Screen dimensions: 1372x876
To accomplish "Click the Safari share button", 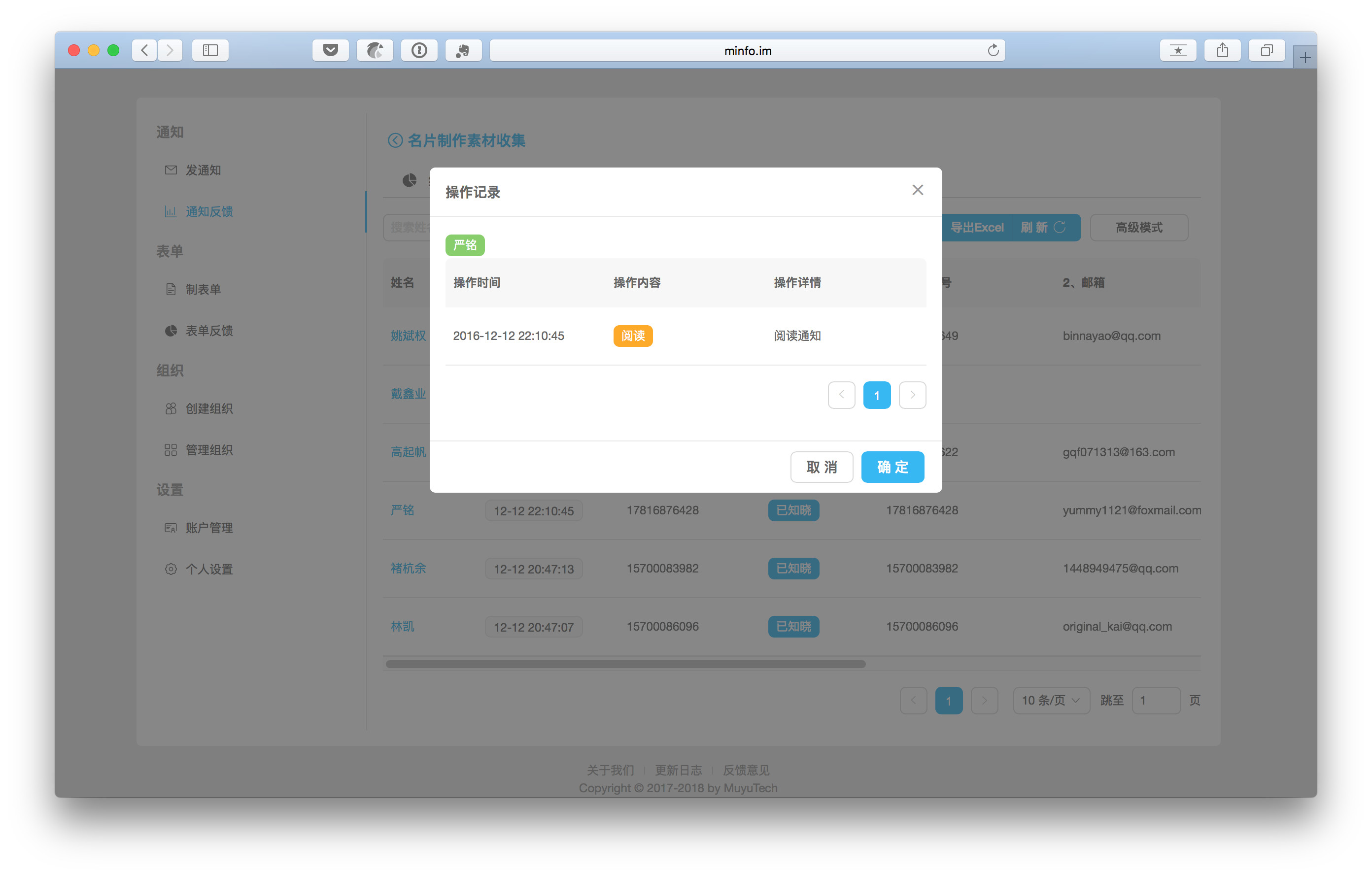I will coord(1222,50).
